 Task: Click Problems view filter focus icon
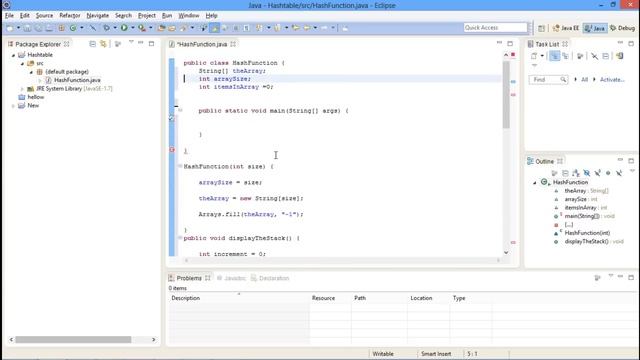tap(597, 278)
